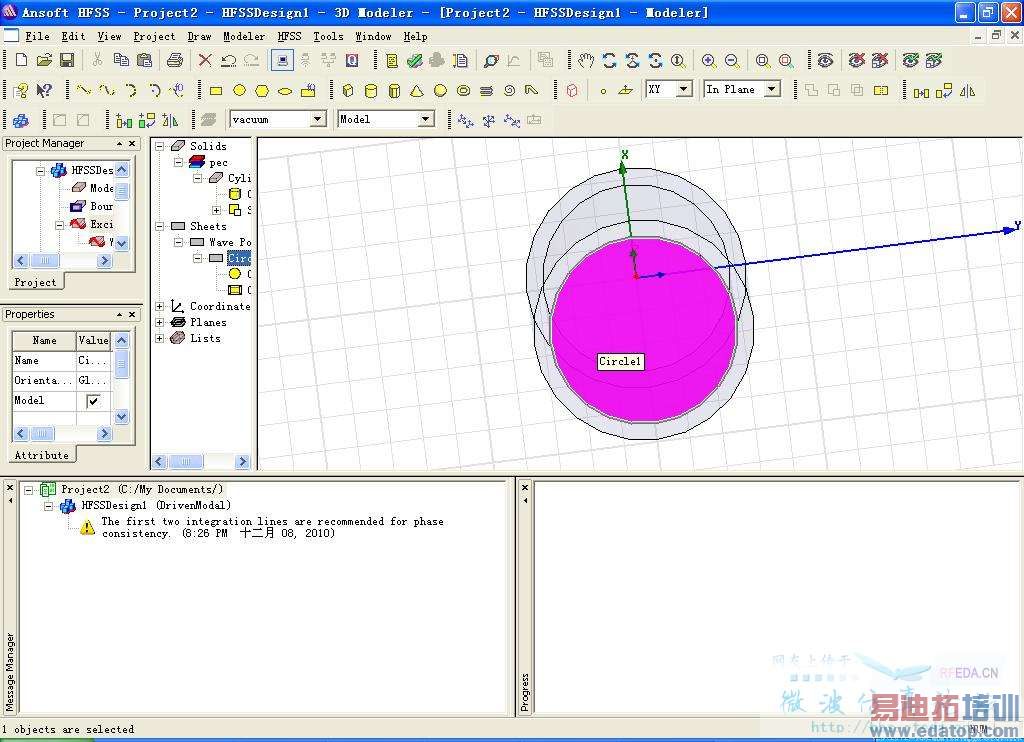Close the Project Manager panel
Image resolution: width=1024 pixels, height=742 pixels.
[x=132, y=144]
